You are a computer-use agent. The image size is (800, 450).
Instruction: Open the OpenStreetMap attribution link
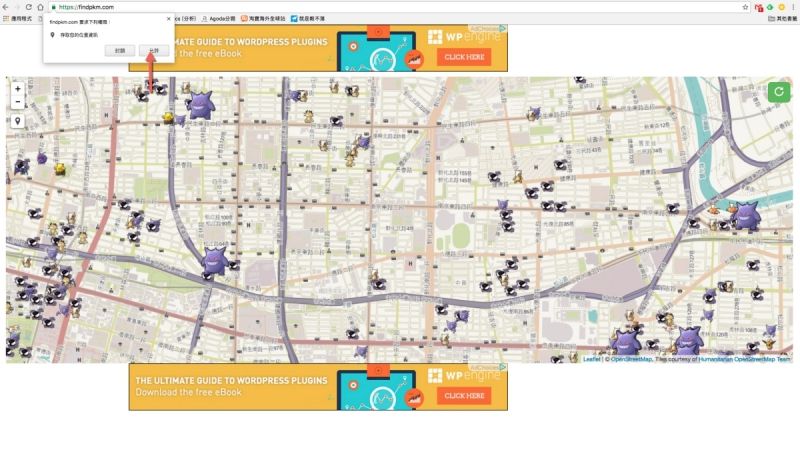click(631, 359)
